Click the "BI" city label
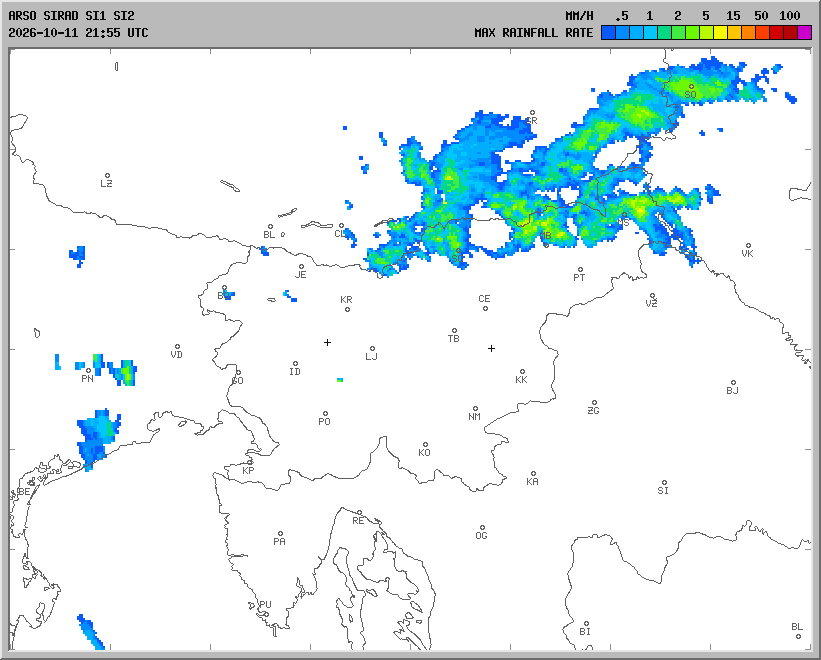821x660 pixels. (x=585, y=632)
